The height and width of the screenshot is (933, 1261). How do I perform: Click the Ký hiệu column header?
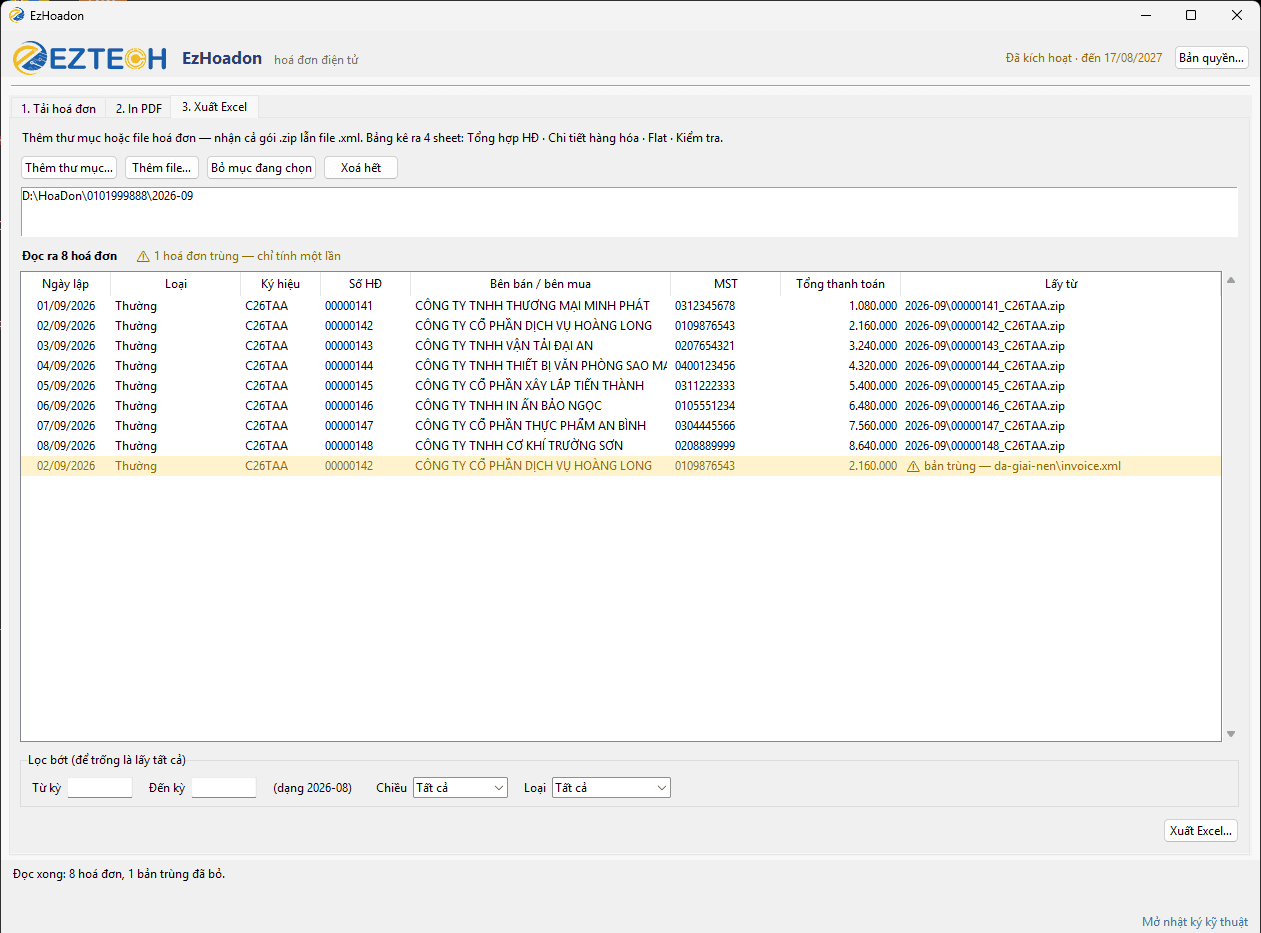(x=281, y=284)
